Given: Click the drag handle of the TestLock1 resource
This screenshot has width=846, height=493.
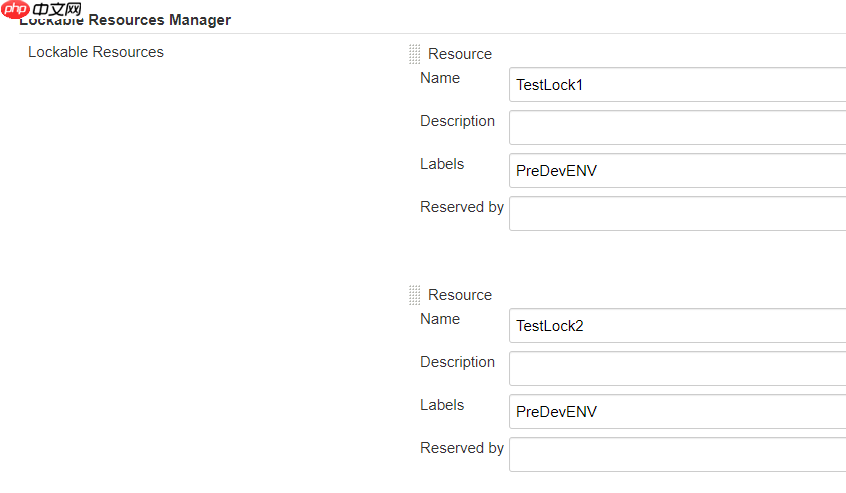Looking at the screenshot, I should click(x=414, y=54).
